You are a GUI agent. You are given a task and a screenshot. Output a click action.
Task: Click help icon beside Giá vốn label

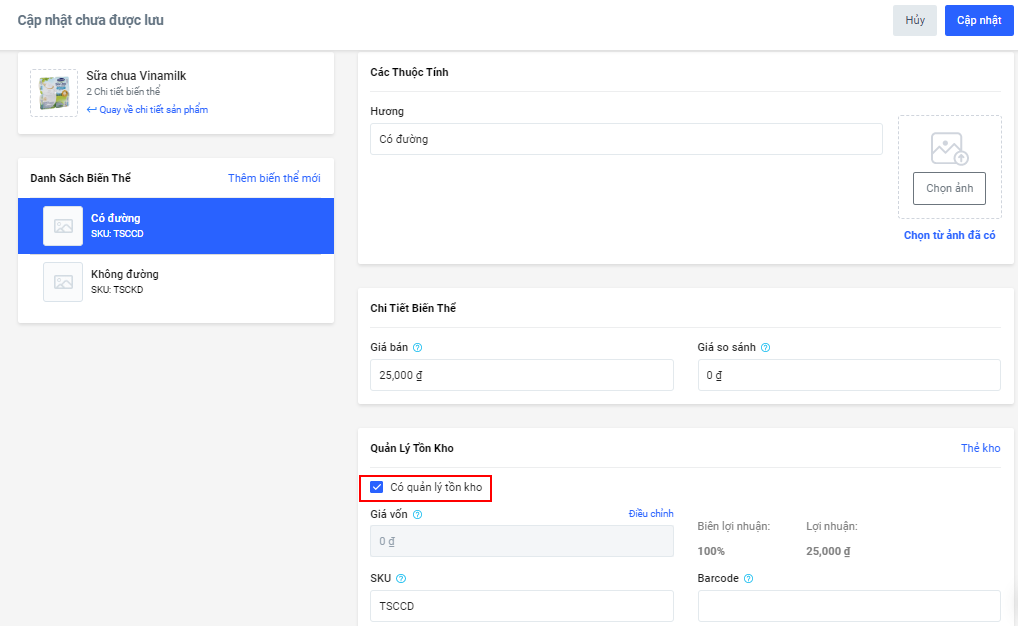(417, 515)
